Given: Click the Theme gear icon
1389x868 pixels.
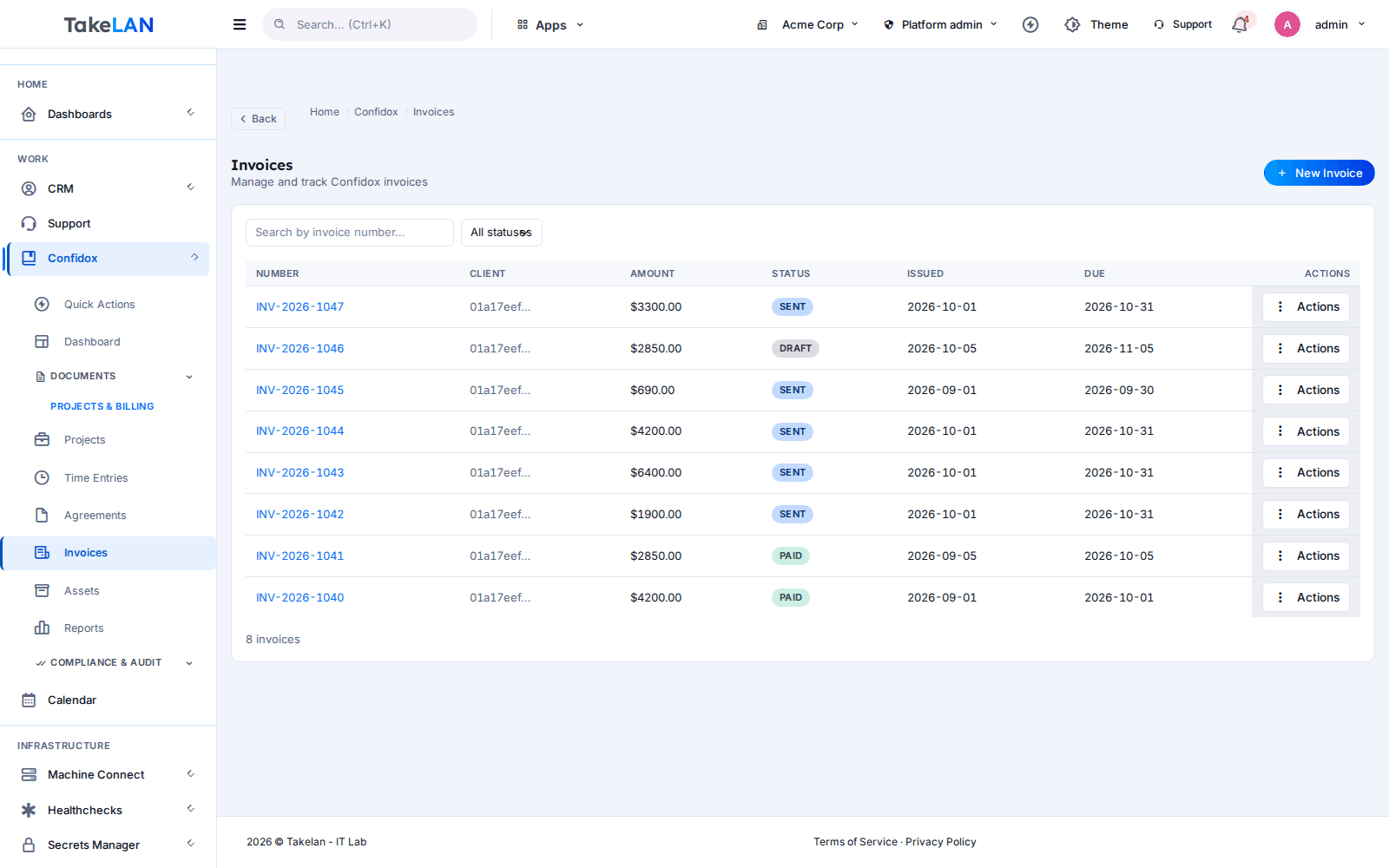Looking at the screenshot, I should pyautogui.click(x=1072, y=24).
